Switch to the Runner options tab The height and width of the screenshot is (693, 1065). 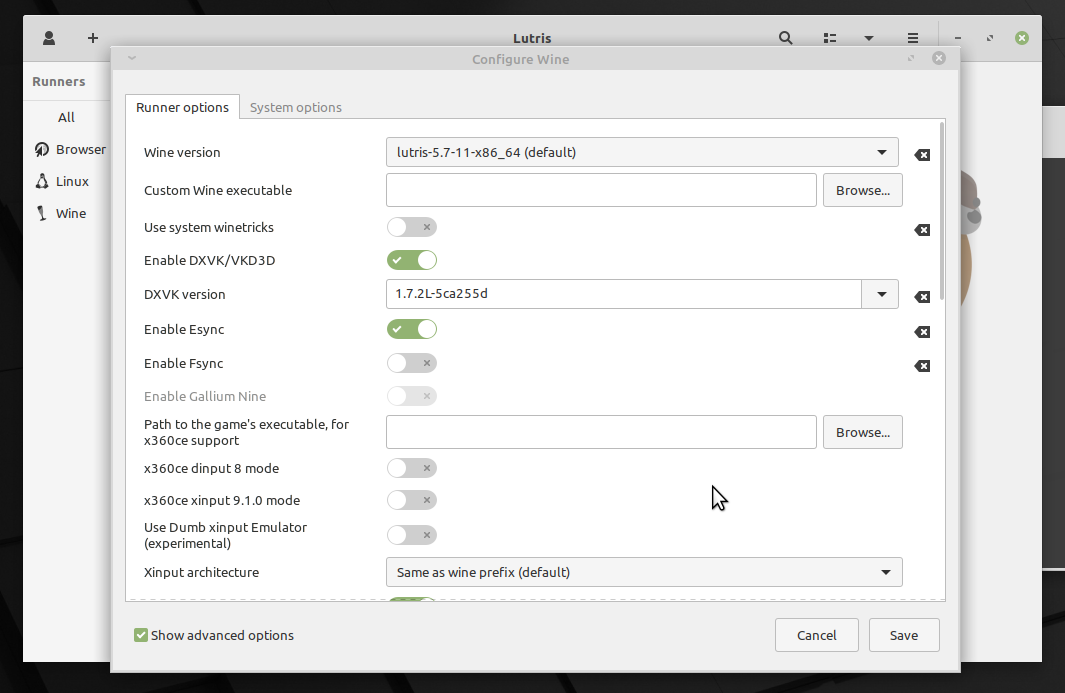(182, 107)
